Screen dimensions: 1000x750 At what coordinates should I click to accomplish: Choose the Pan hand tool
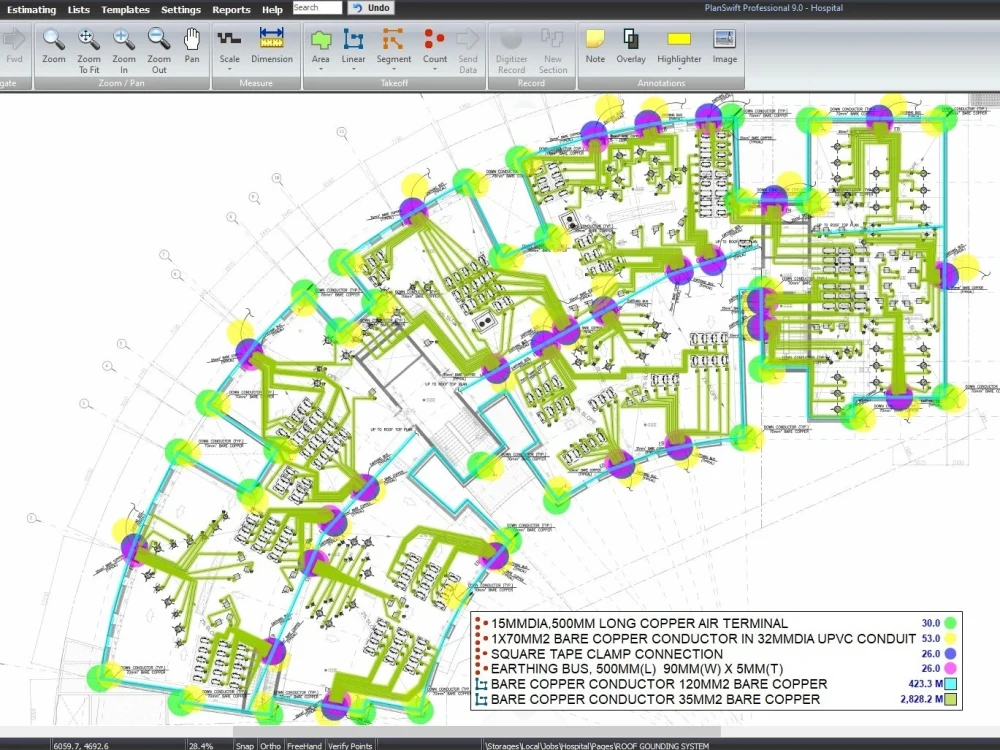pos(192,46)
